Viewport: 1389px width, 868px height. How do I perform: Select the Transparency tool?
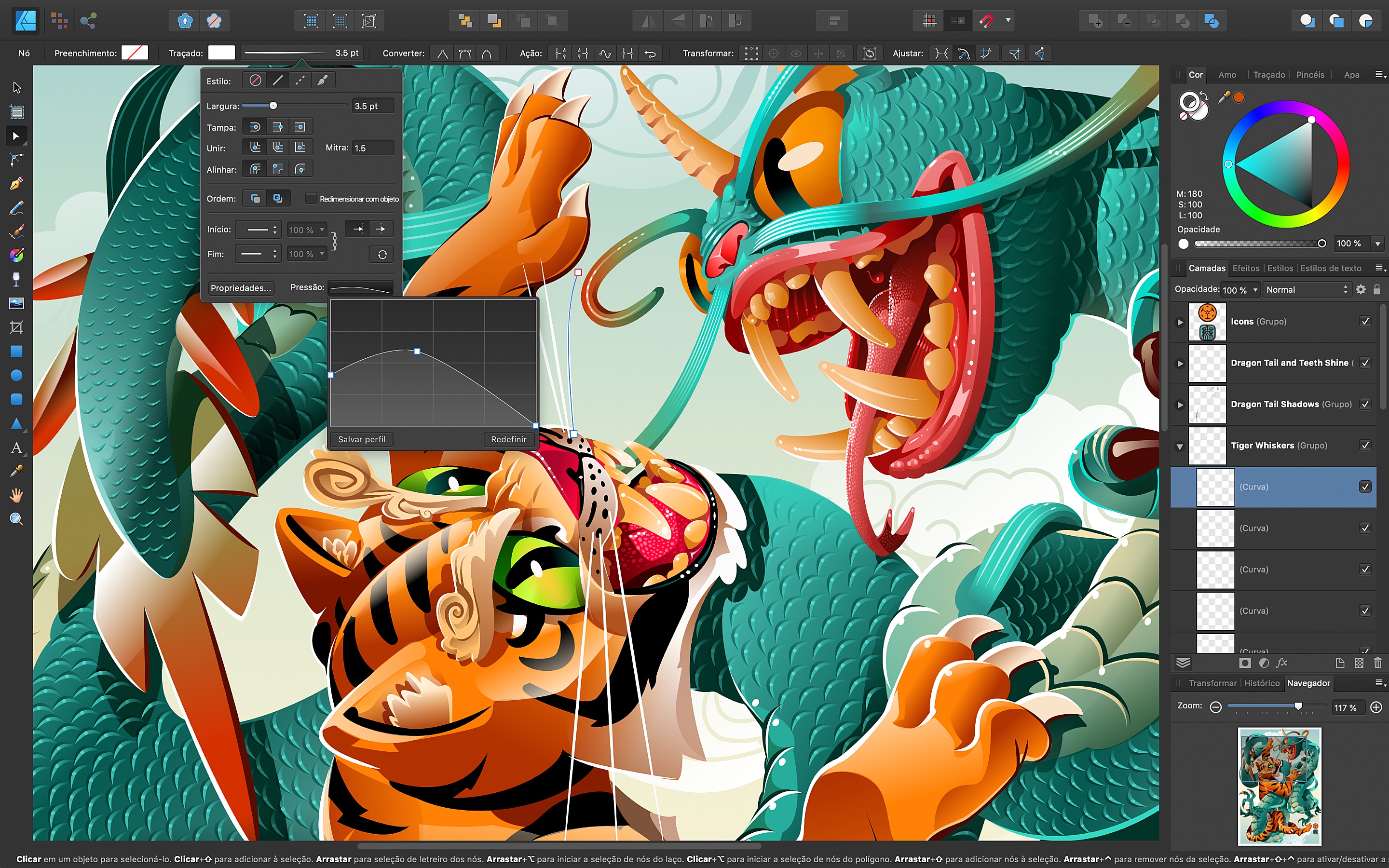click(x=17, y=280)
